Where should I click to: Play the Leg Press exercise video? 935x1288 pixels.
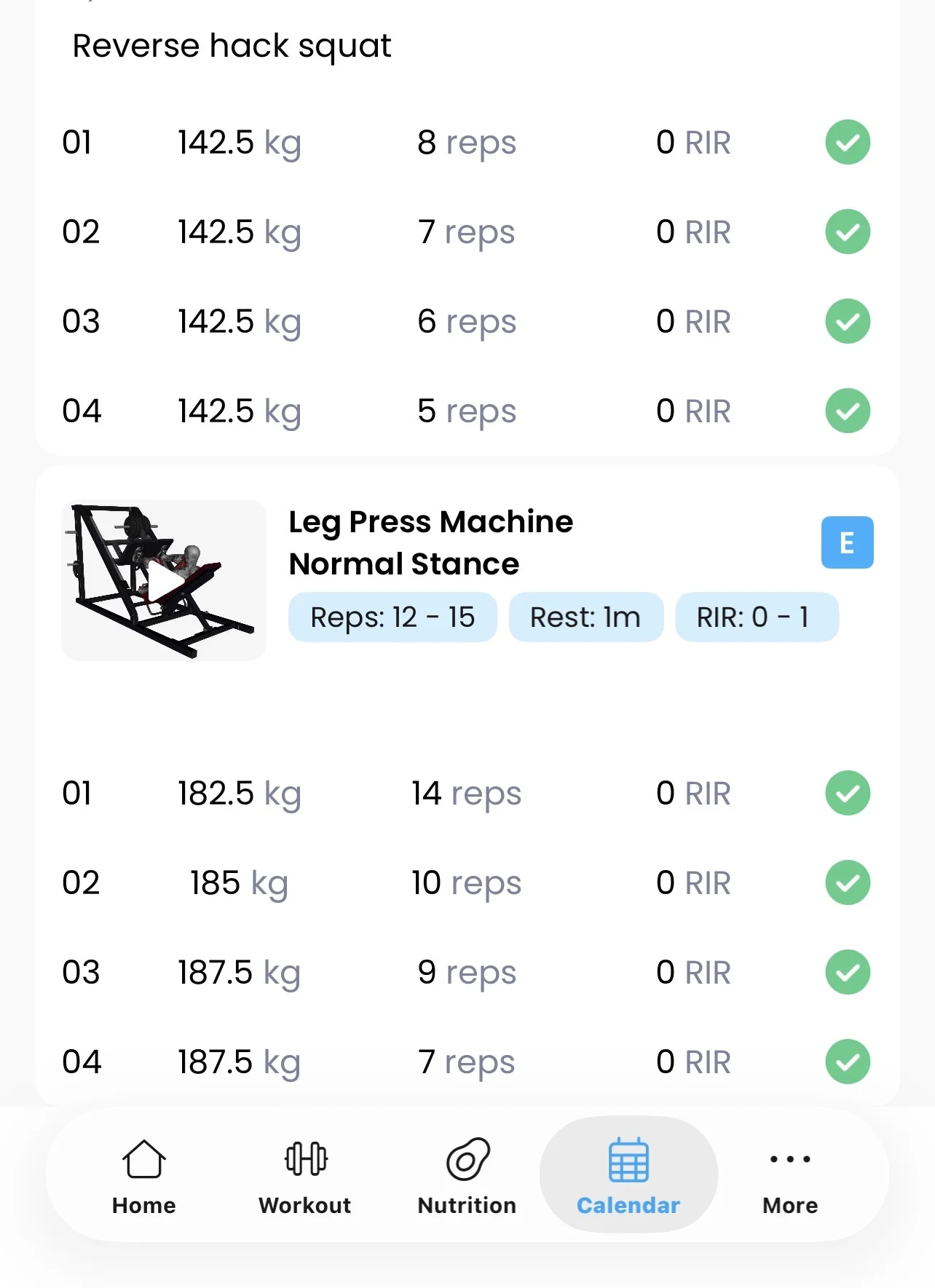pos(164,580)
